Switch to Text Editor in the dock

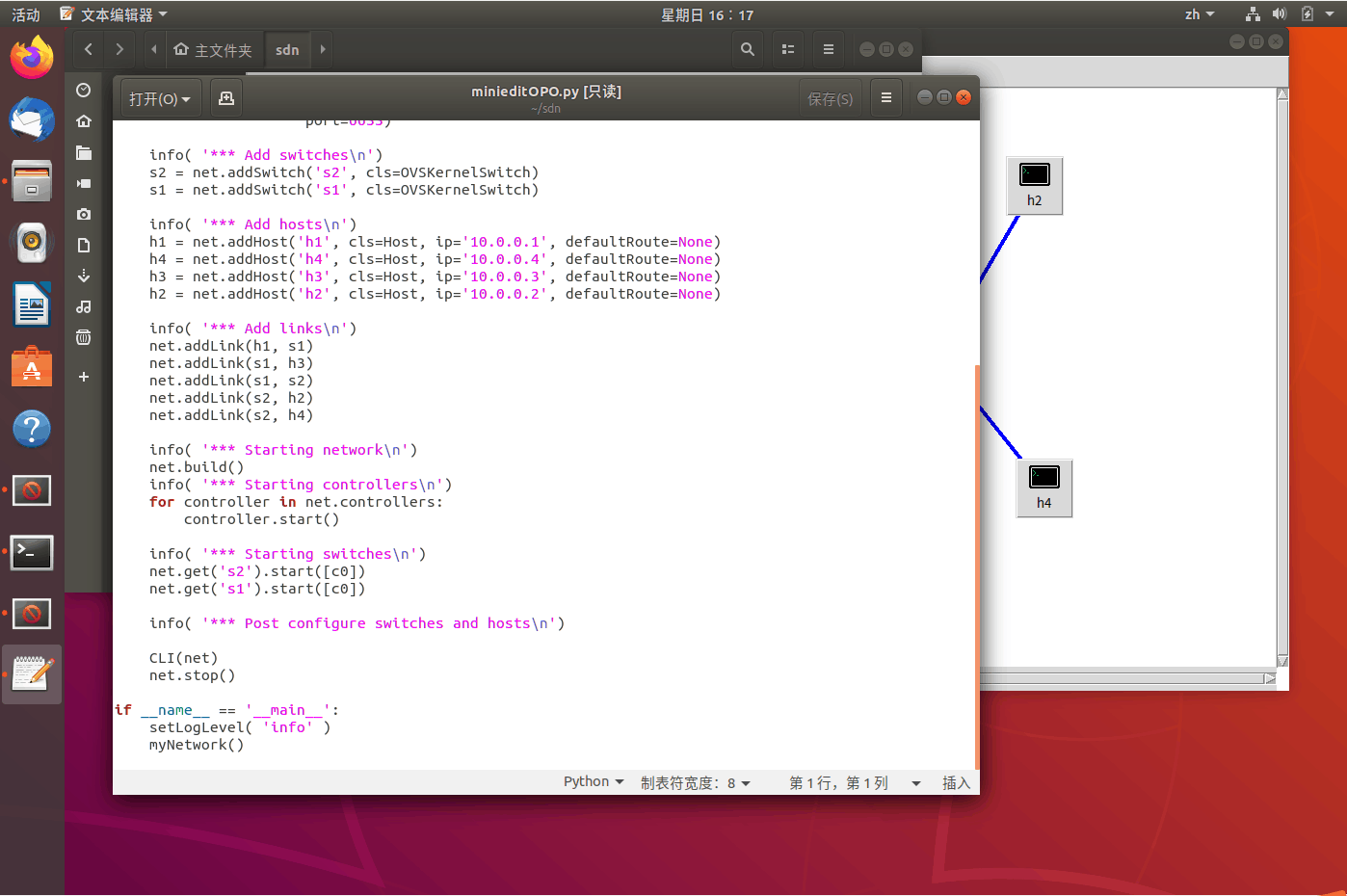[x=32, y=673]
